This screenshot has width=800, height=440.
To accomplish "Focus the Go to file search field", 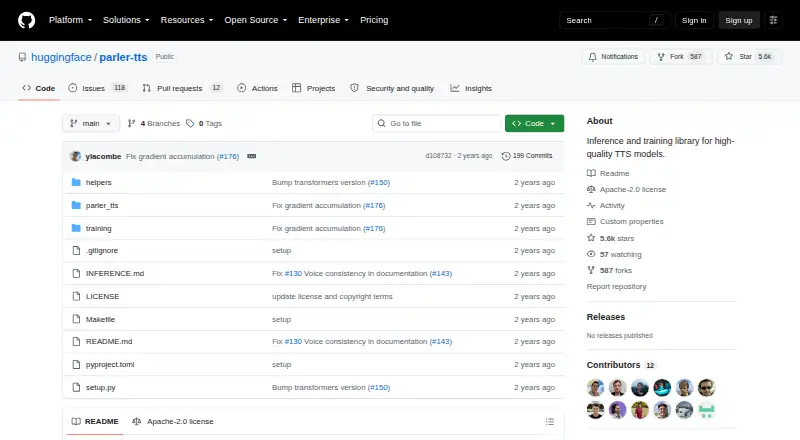I will click(x=437, y=124).
